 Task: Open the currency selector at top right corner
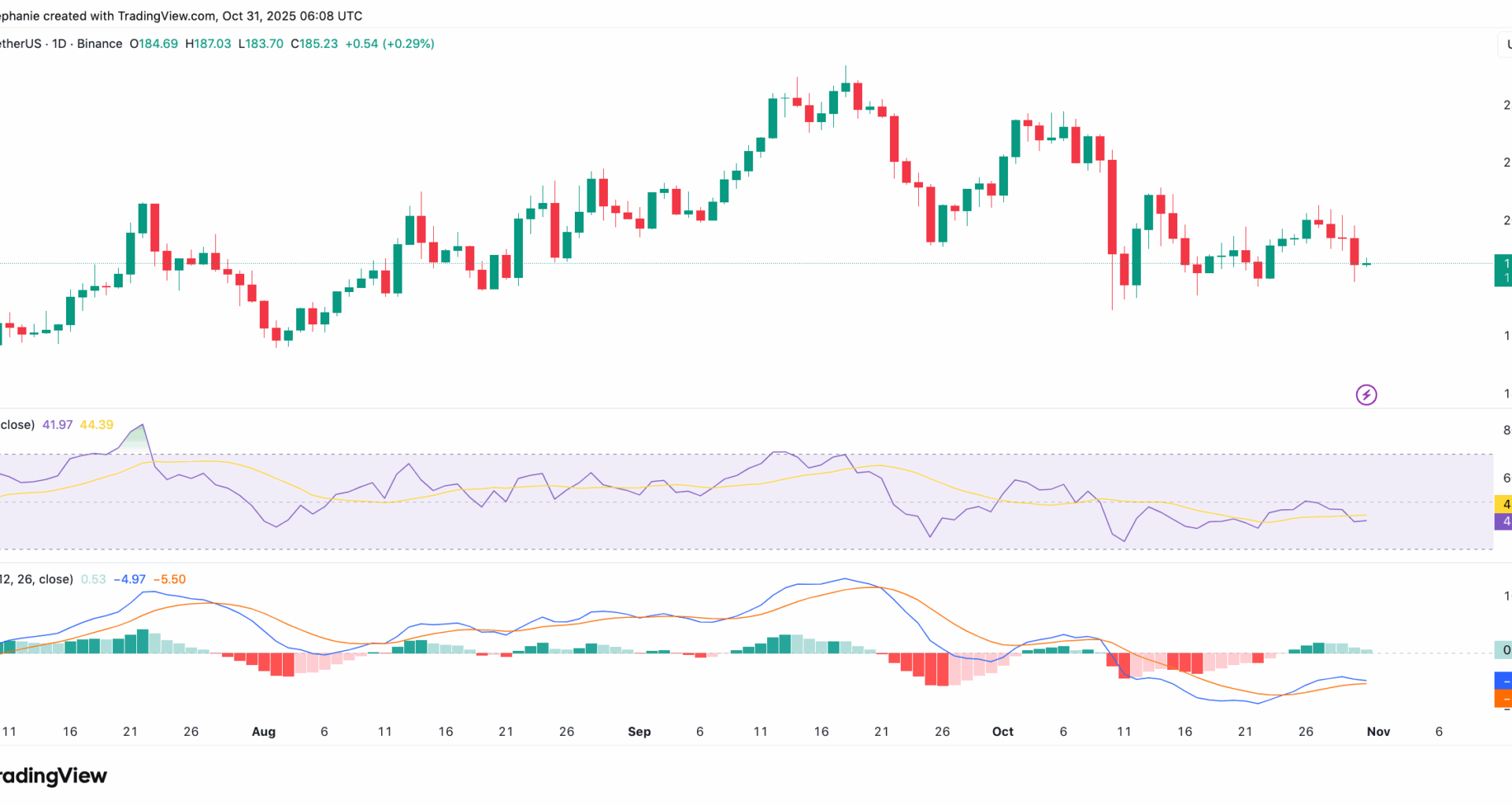1505,44
